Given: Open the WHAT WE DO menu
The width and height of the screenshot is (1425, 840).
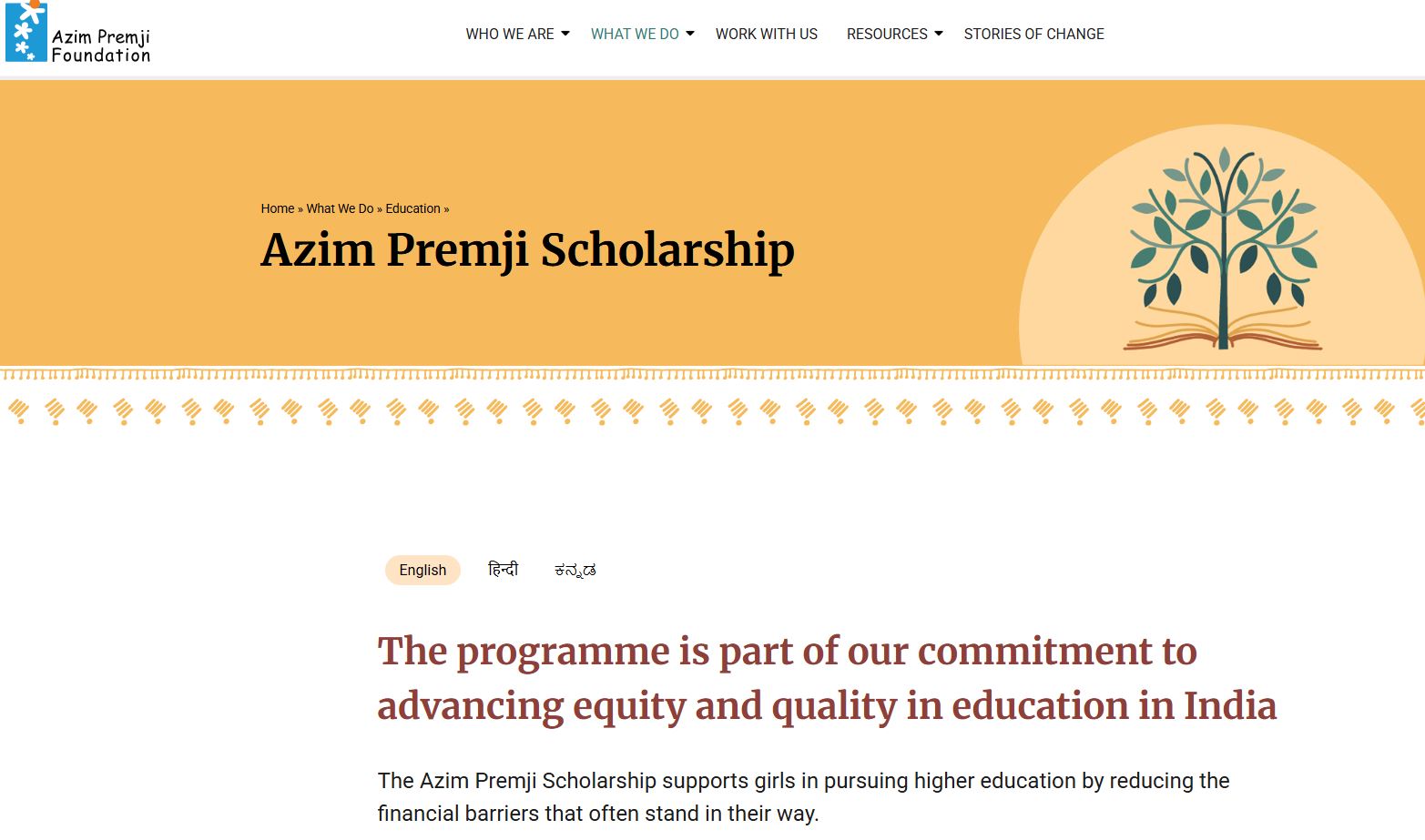Looking at the screenshot, I should (x=635, y=34).
